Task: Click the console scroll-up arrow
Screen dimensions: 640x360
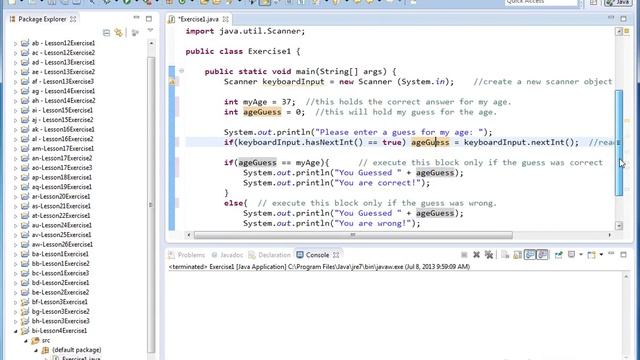Action: click(626, 277)
